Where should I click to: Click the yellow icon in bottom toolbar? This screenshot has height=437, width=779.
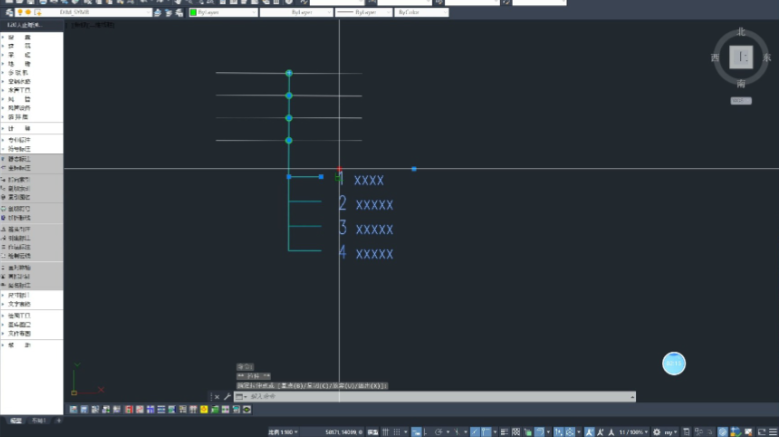pos(204,409)
